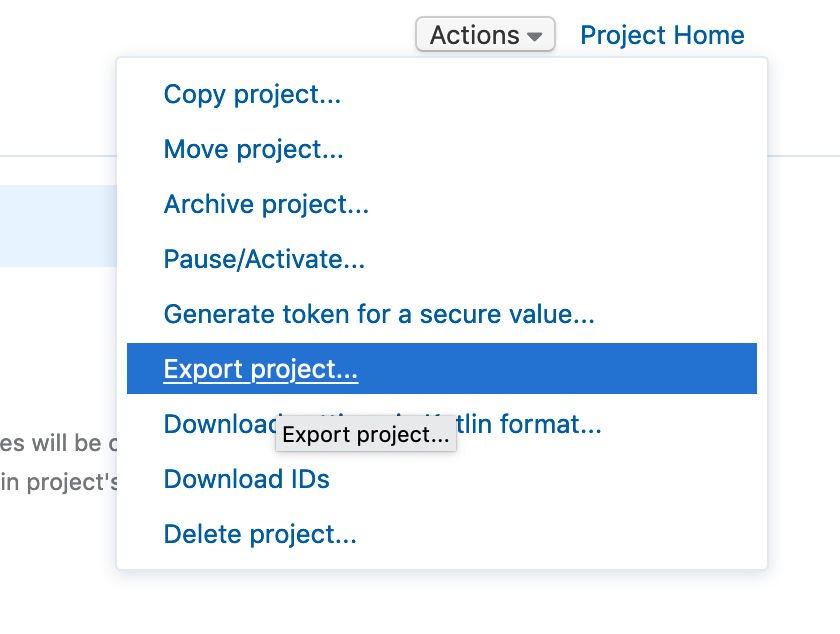Click the Actions dropdown arrow triangle

click(535, 37)
